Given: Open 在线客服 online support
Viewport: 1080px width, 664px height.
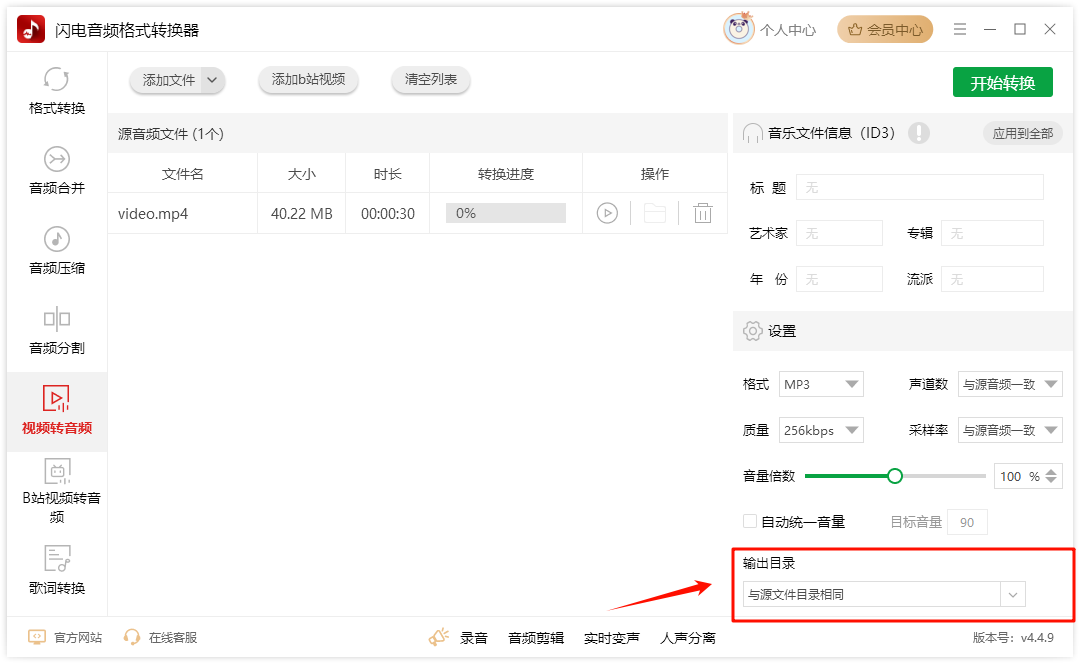Looking at the screenshot, I should click(173, 638).
